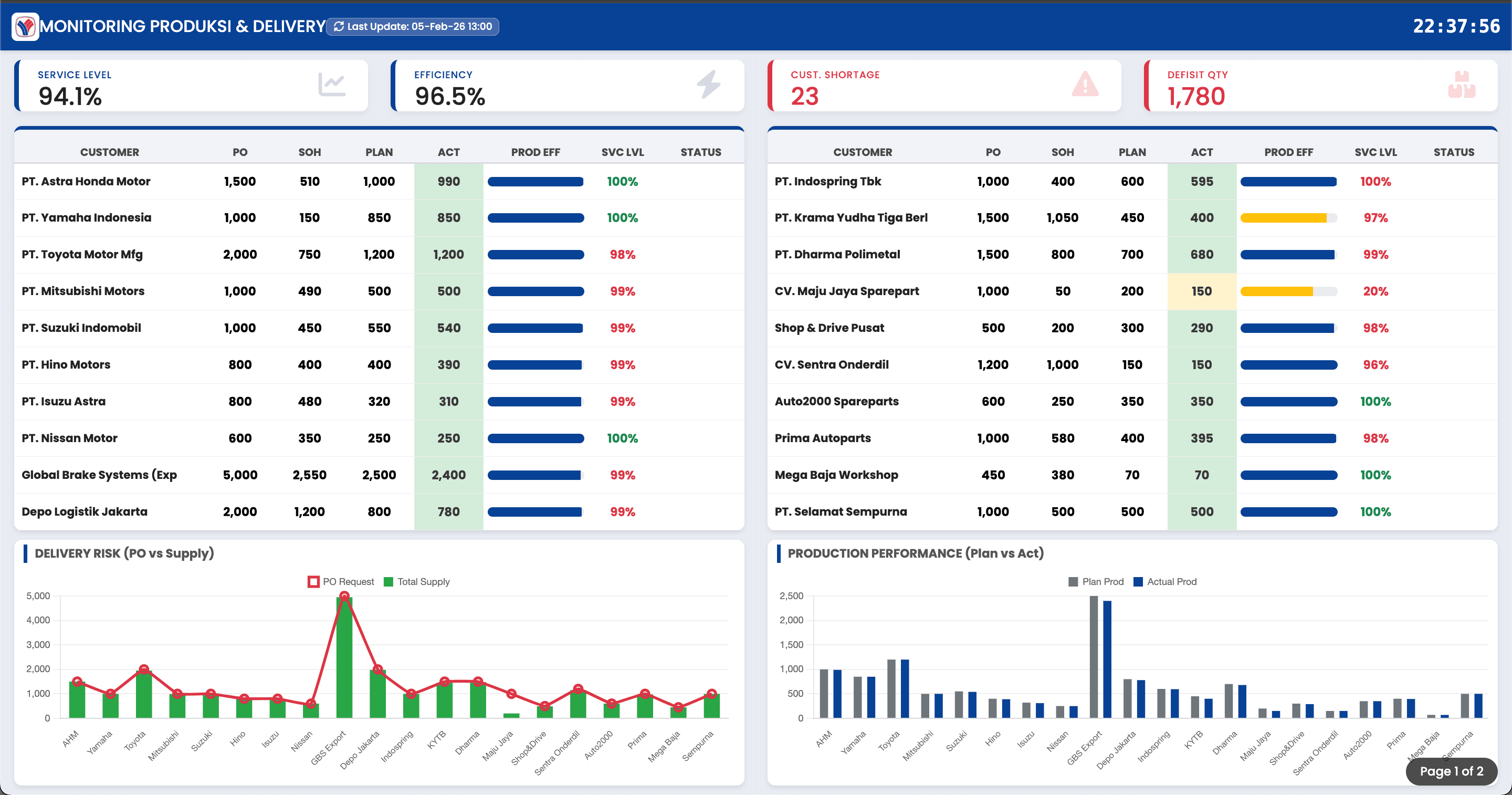Click the ACT value 2,400 for Global Brake Systems
Image resolution: width=1512 pixels, height=795 pixels.
pyautogui.click(x=449, y=475)
